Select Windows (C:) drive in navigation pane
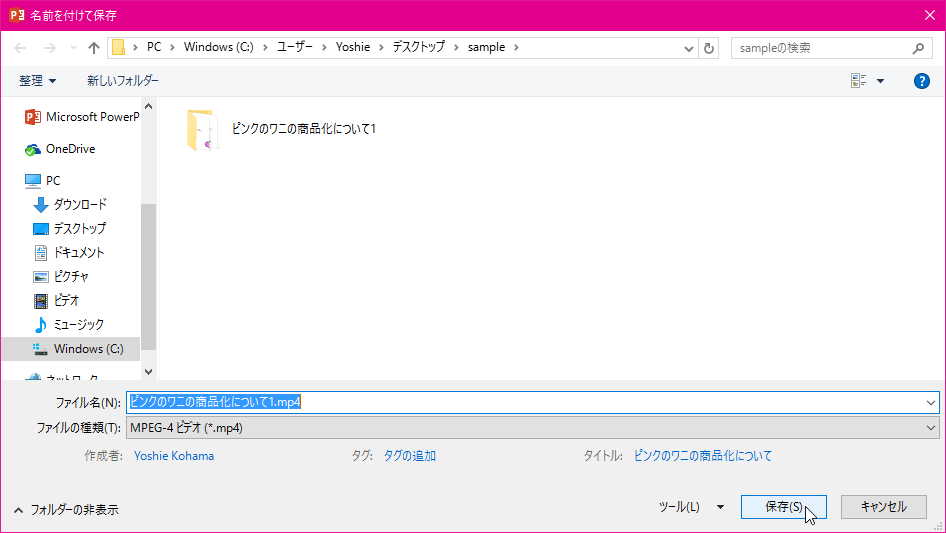 click(x=71, y=349)
